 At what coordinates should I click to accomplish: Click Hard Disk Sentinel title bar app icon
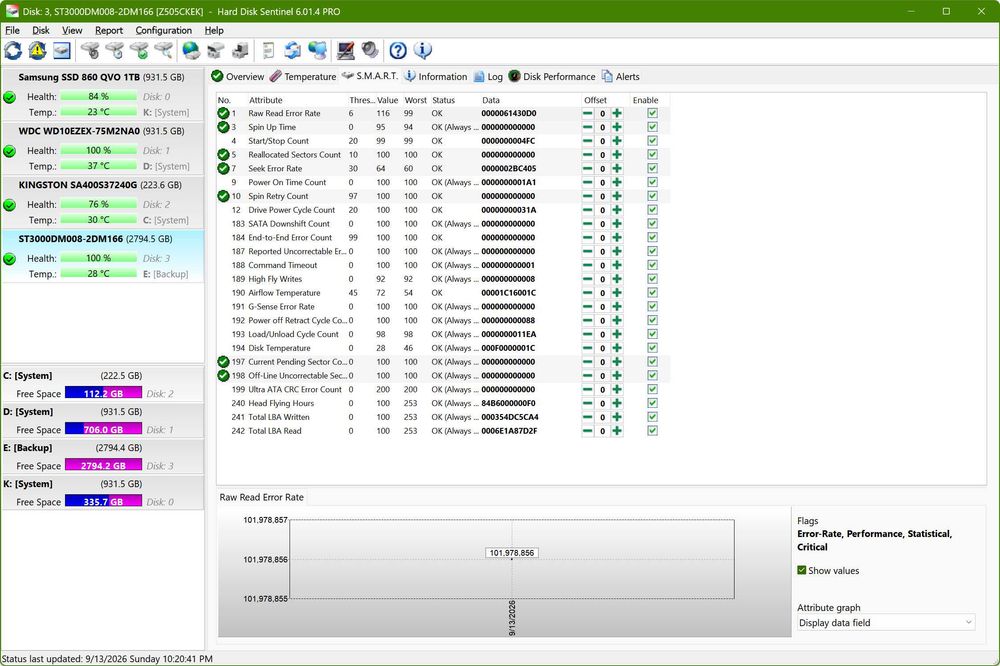12,11
